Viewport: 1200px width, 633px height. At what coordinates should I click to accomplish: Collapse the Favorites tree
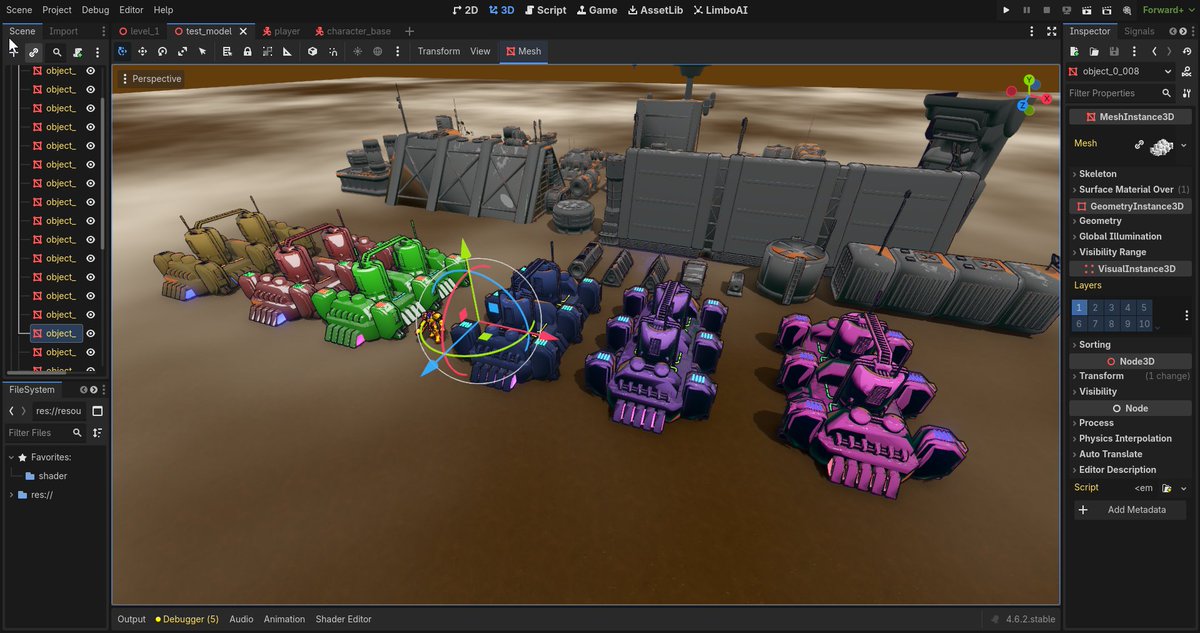(x=11, y=457)
